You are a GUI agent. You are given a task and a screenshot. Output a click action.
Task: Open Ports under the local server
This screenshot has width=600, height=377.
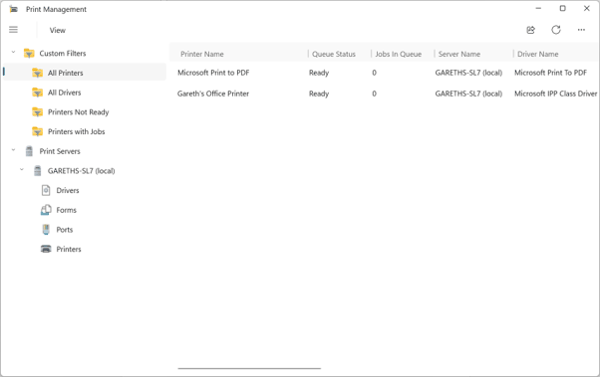65,229
